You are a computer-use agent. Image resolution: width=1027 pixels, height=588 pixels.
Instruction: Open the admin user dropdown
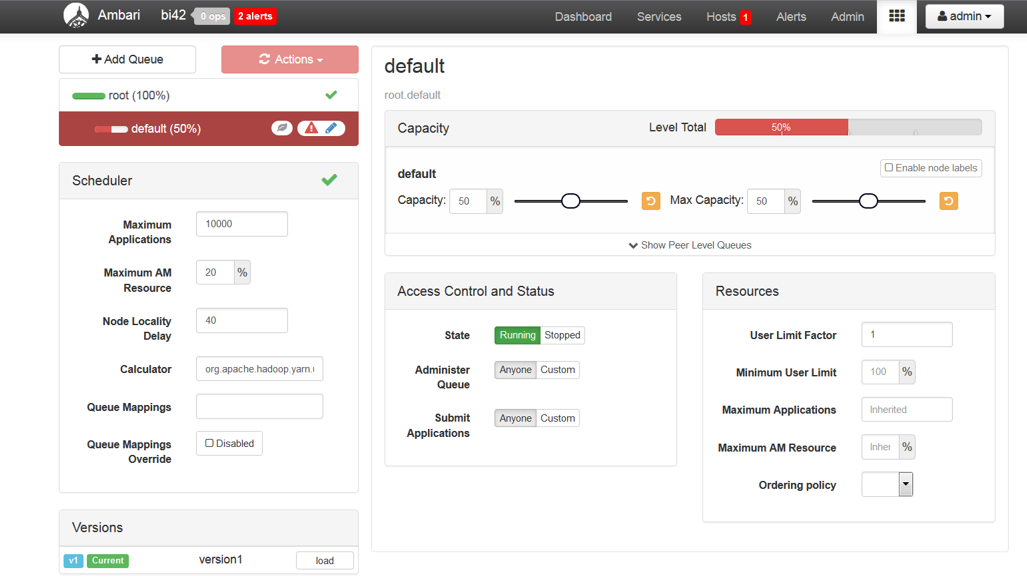click(x=963, y=16)
